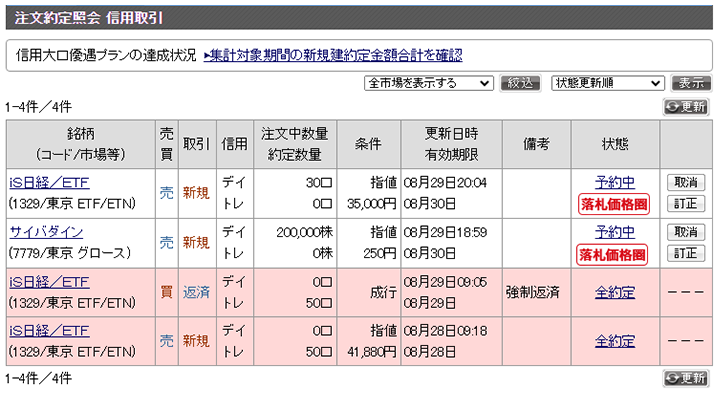Select the (7779/東京 グロース) code text
Image resolution: width=720 pixels, height=398 pixels.
tap(70, 252)
